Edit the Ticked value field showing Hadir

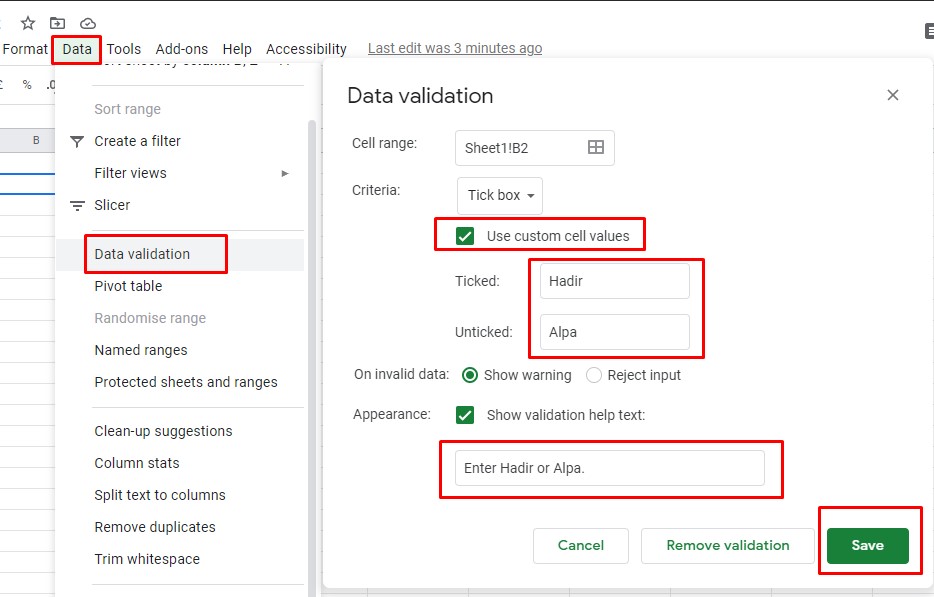point(613,281)
